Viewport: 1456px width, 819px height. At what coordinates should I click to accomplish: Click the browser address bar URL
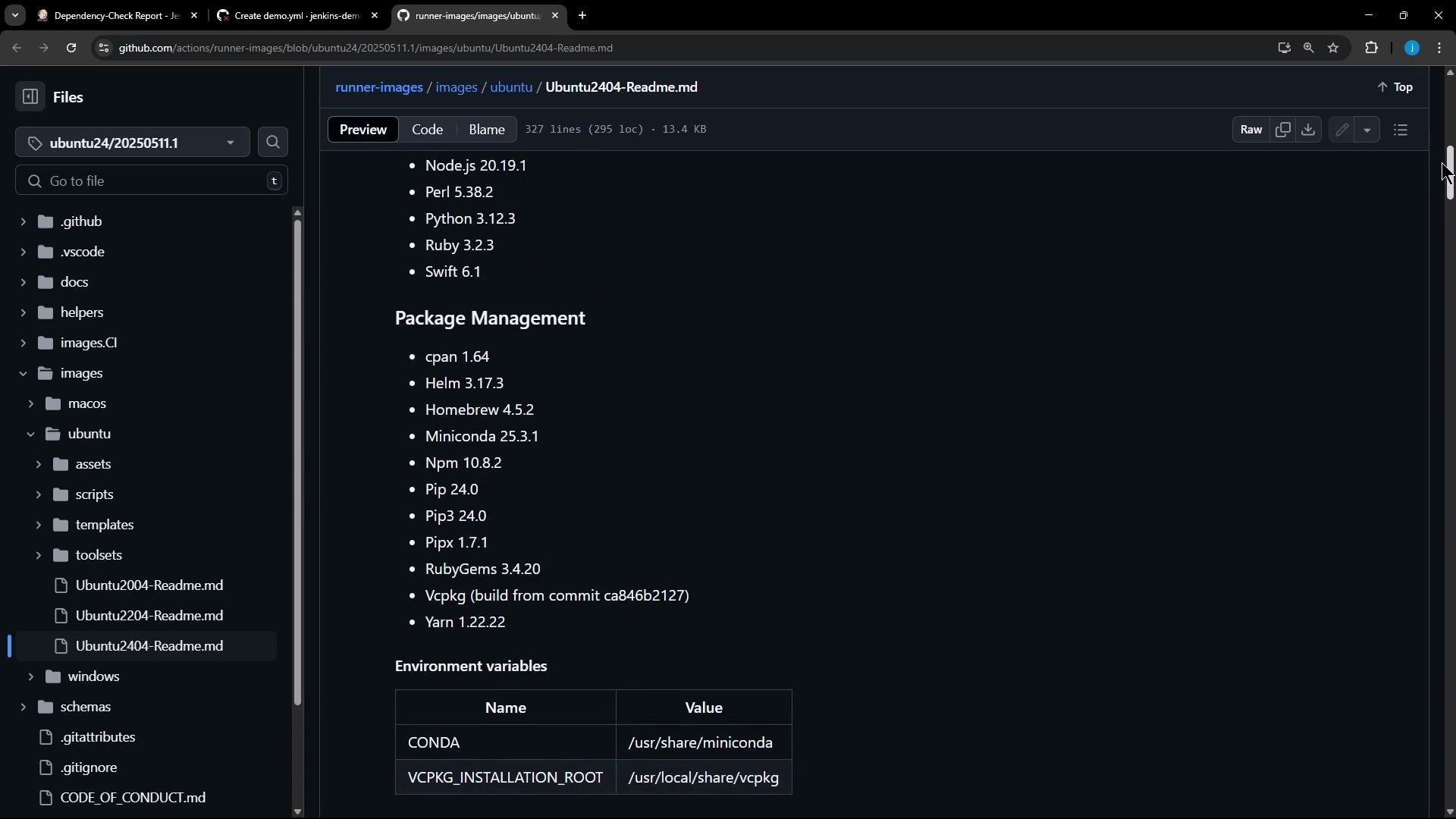(366, 48)
